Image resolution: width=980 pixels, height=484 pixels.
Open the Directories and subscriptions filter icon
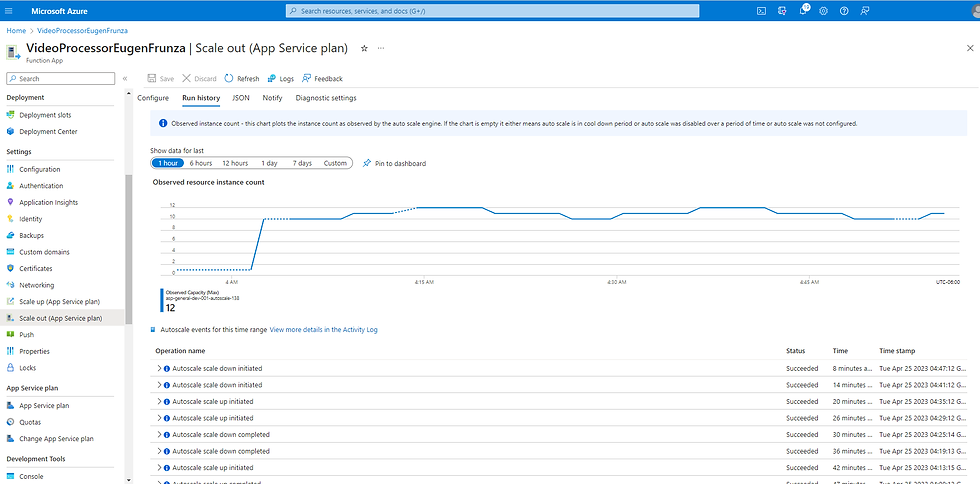pyautogui.click(x=782, y=11)
